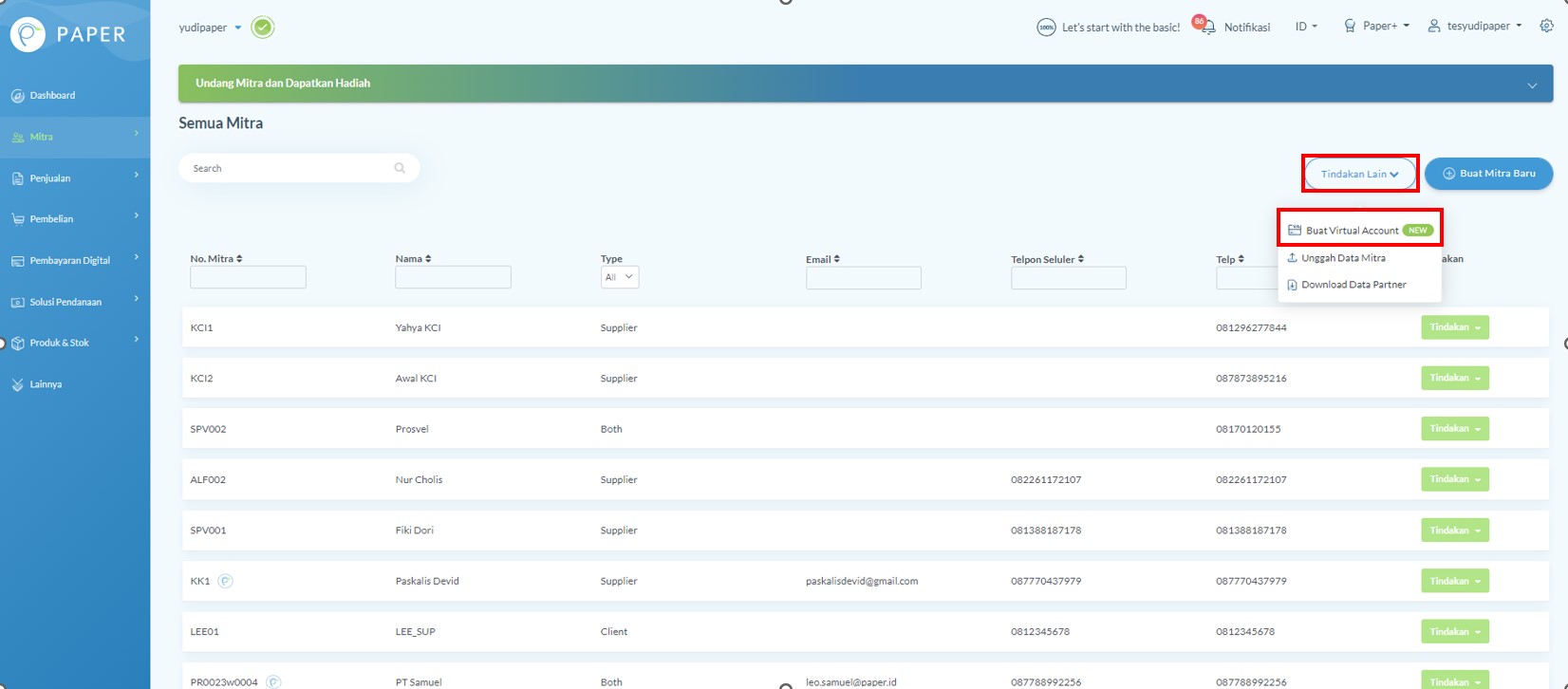The width and height of the screenshot is (1568, 689).
Task: Click the Solusi Pendanaan icon
Action: (x=17, y=302)
